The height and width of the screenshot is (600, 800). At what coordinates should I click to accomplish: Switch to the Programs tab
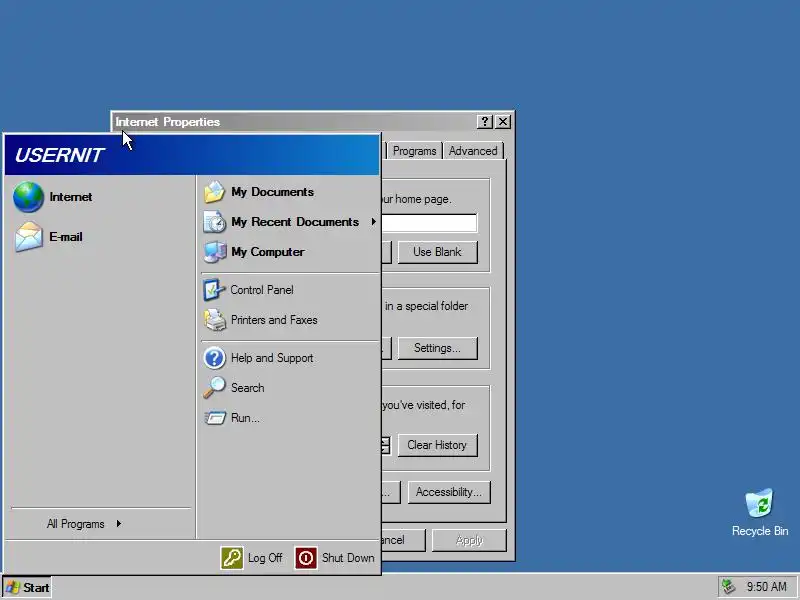[414, 151]
